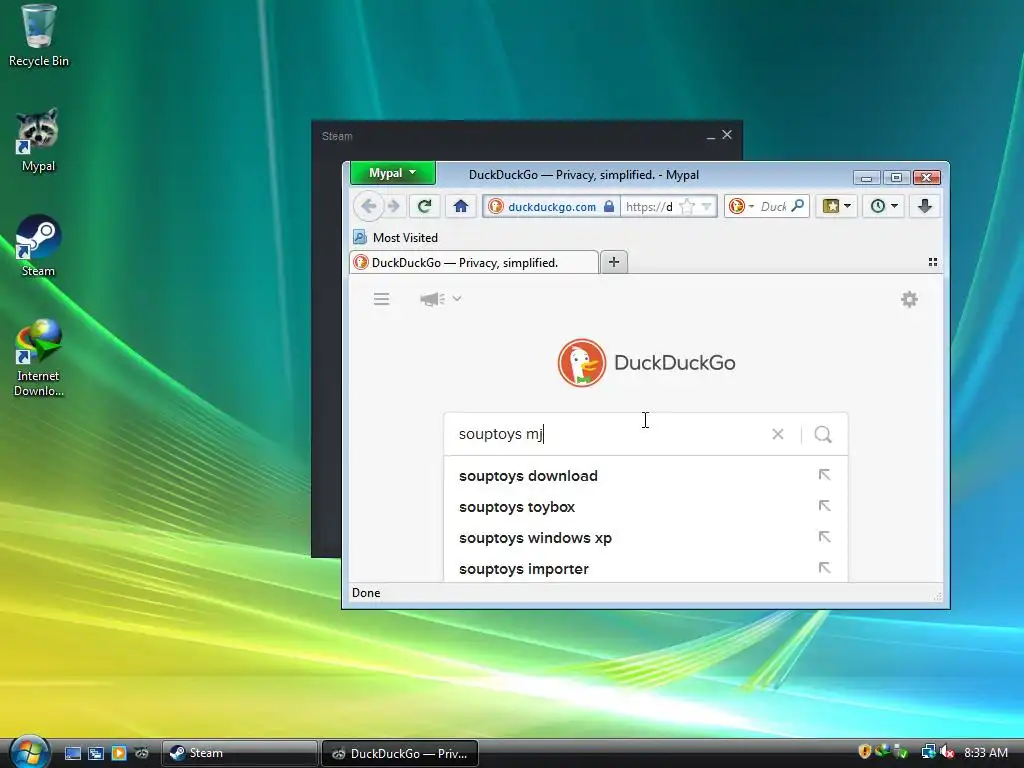Select the Steam desktop shortcut

(x=38, y=246)
